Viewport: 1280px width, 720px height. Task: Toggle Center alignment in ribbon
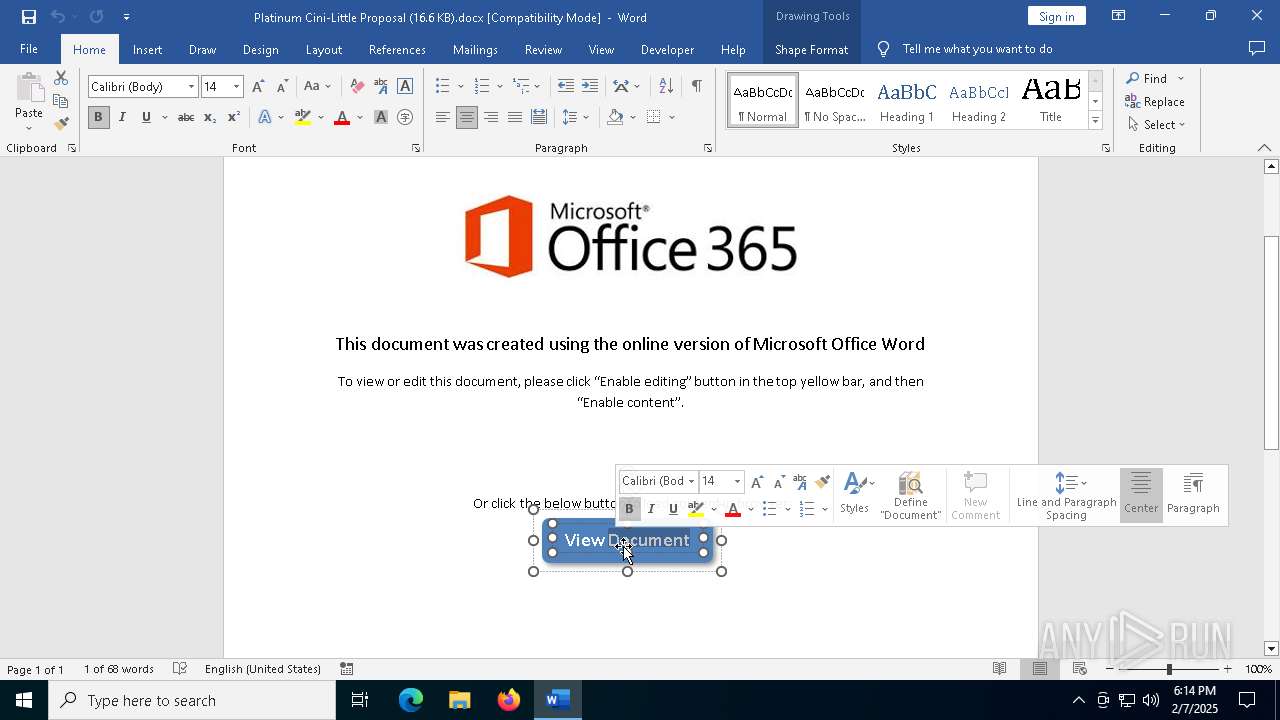[x=467, y=117]
